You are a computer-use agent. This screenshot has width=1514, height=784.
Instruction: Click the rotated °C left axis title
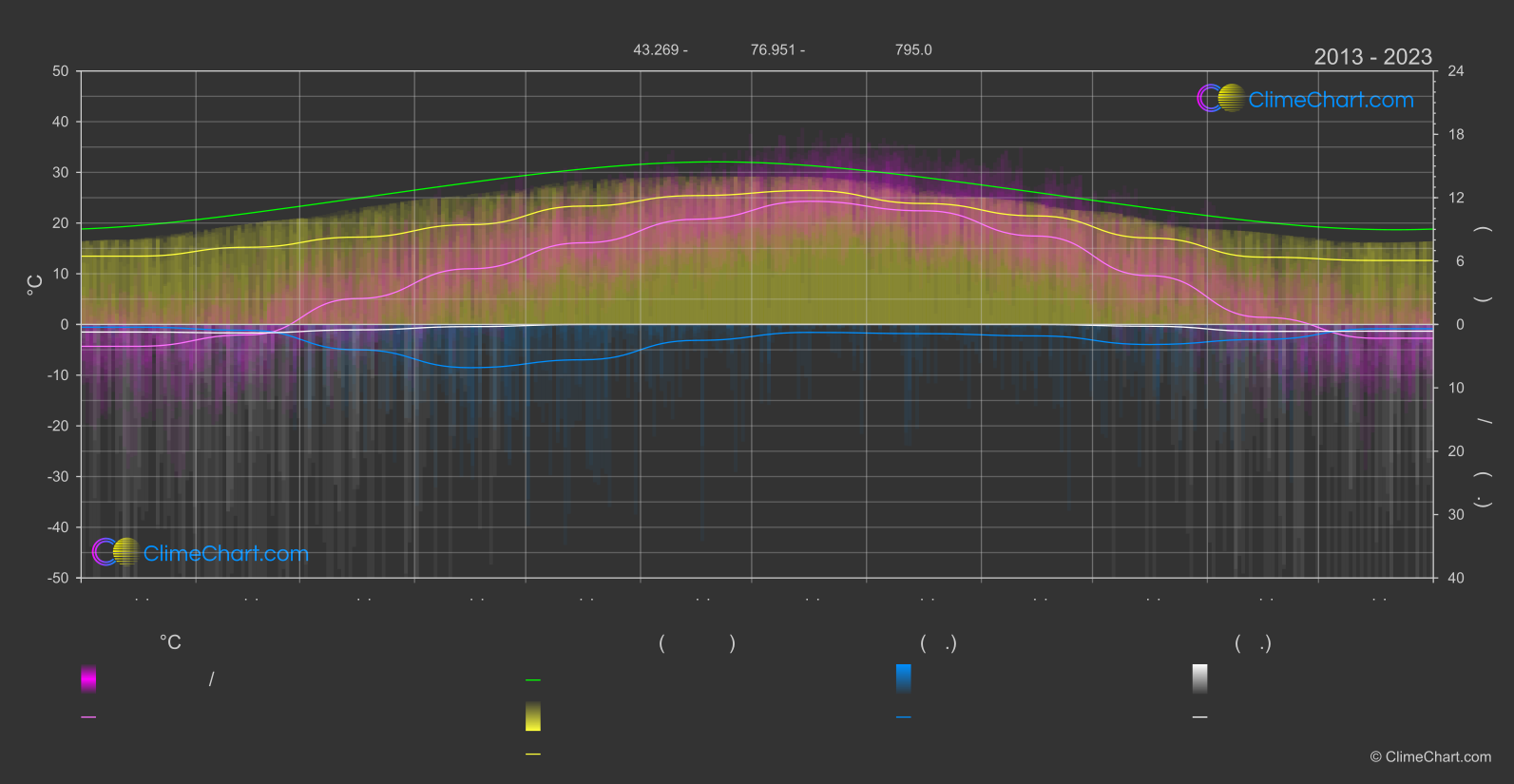pyautogui.click(x=35, y=285)
